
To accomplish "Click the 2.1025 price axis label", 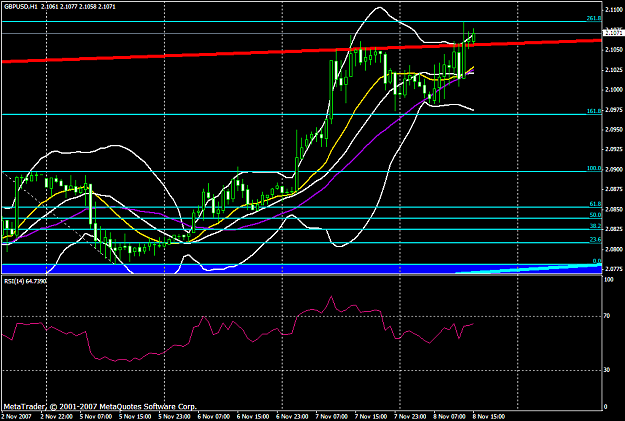I will coord(612,70).
